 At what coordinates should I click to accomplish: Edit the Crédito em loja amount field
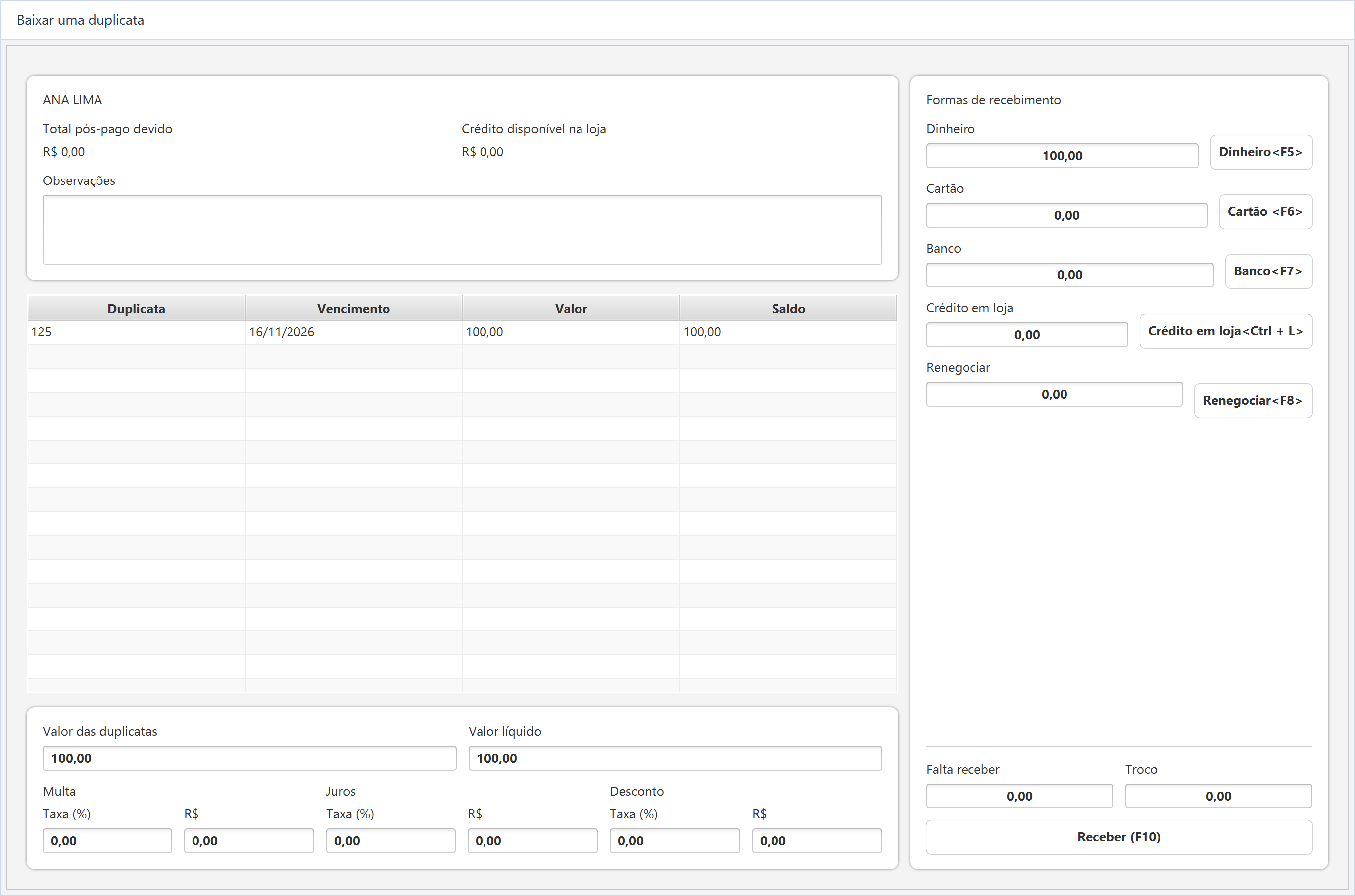[1026, 335]
